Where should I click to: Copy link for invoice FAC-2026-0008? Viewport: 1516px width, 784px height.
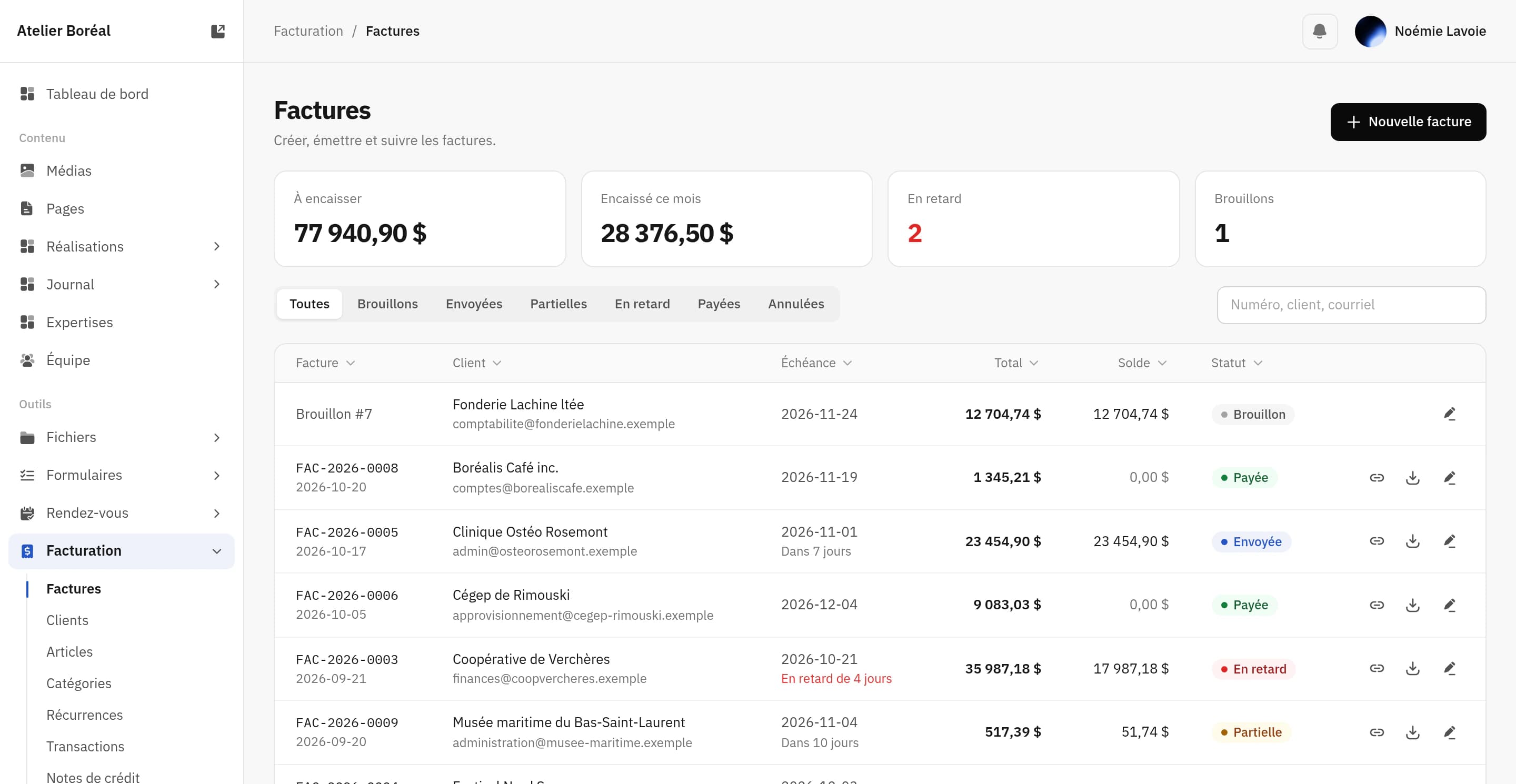click(x=1377, y=478)
